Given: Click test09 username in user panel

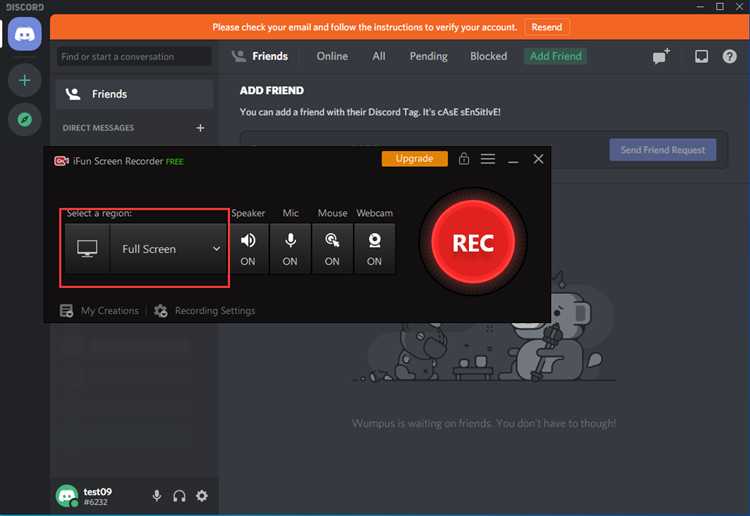Looking at the screenshot, I should pos(98,492).
